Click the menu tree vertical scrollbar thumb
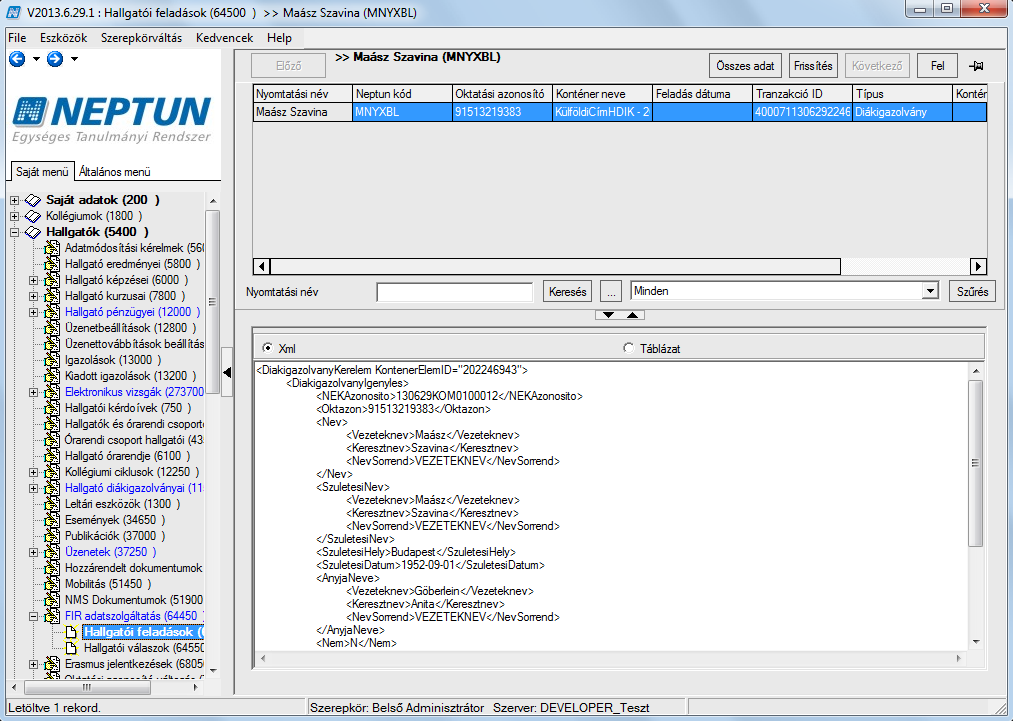 click(x=213, y=302)
